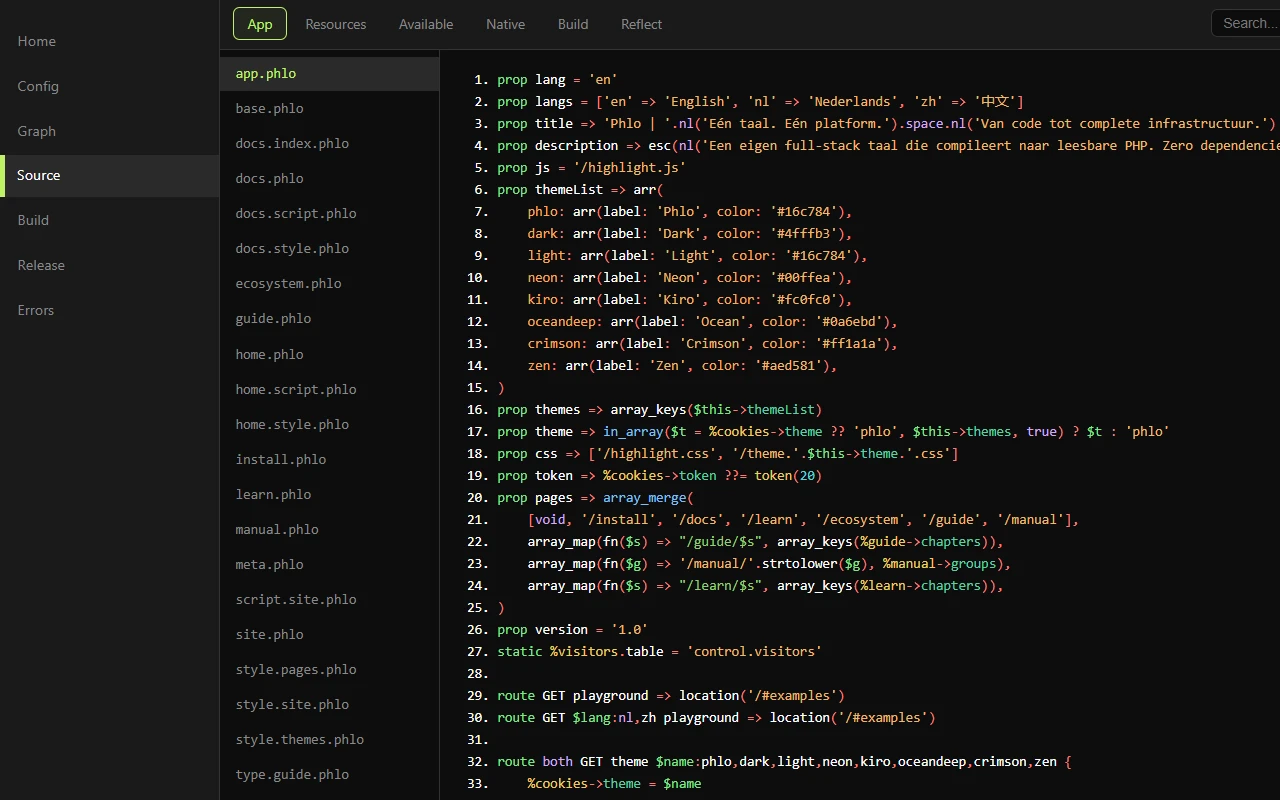
Task: Click the 'prop themeList => arr(' line
Action: click(x=580, y=190)
